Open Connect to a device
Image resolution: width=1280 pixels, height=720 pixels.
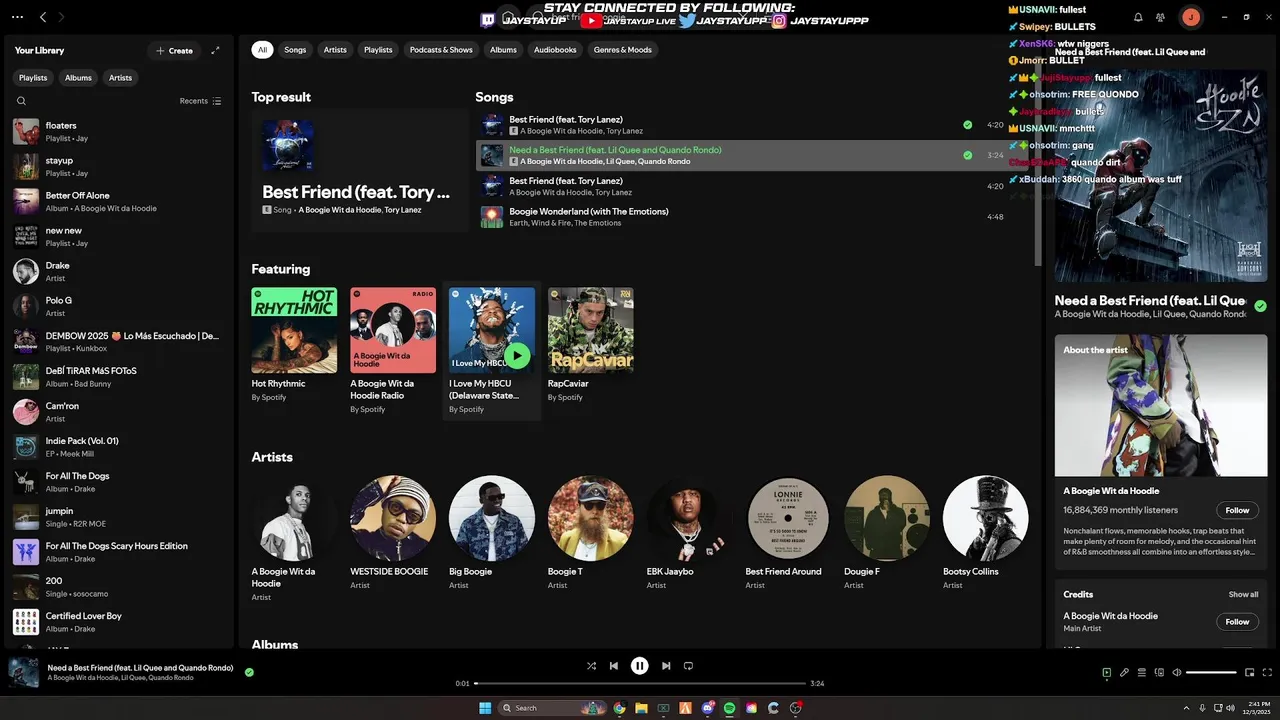[1159, 672]
